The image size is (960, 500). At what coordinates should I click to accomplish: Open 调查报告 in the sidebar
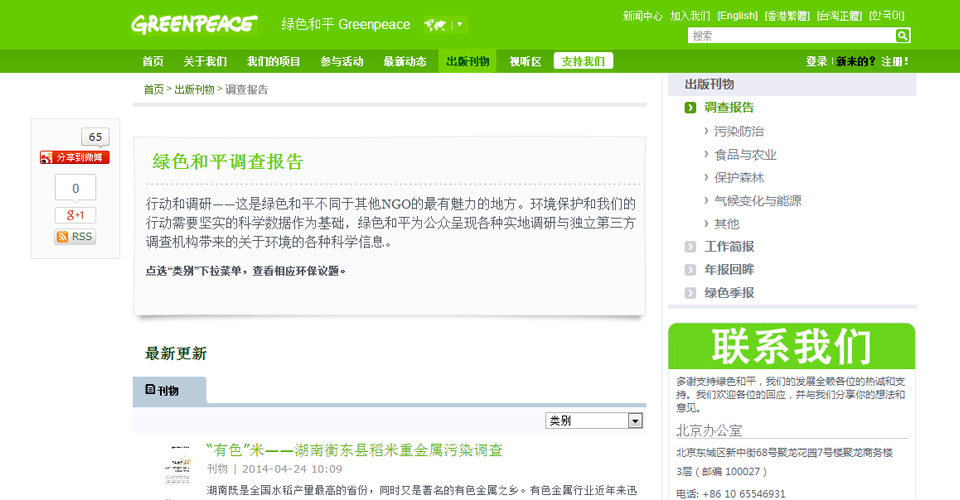[x=729, y=108]
